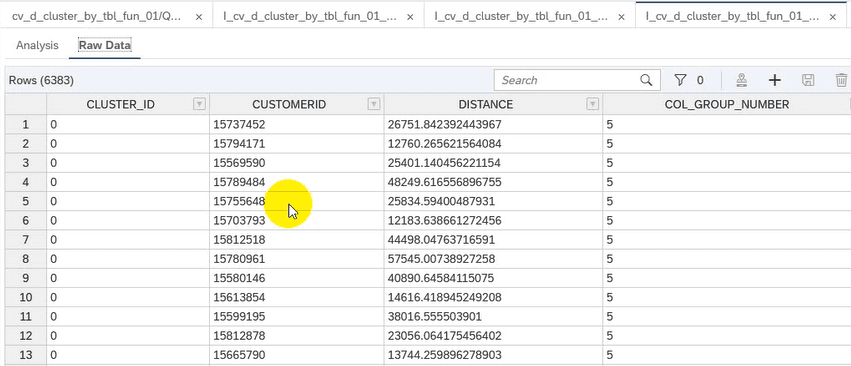The image size is (851, 366).
Task: Click customer ID 15737452 cell
Action: [297, 125]
